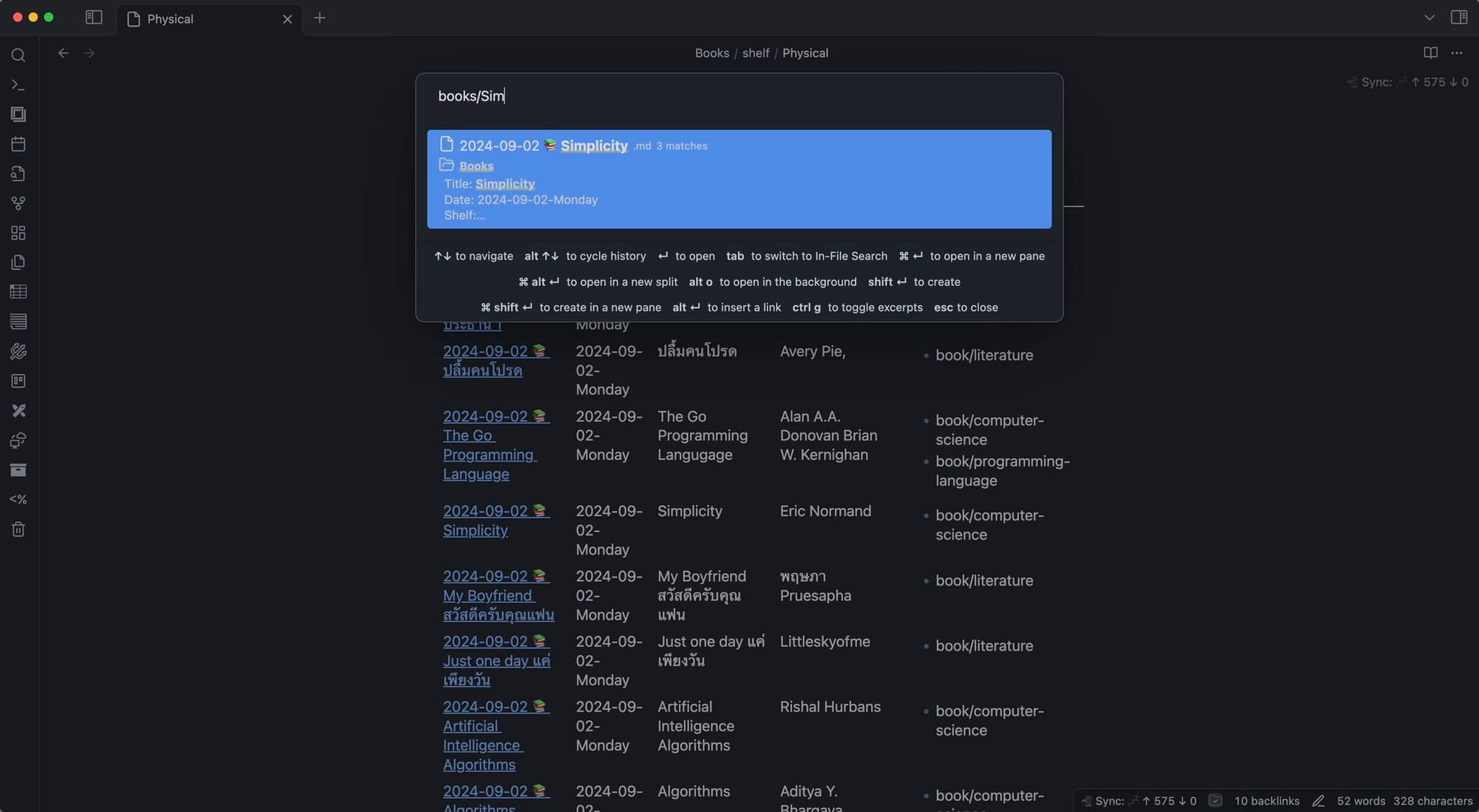Click the 10 backlinks status item
Screen dimensions: 1479x812
[1267, 801]
